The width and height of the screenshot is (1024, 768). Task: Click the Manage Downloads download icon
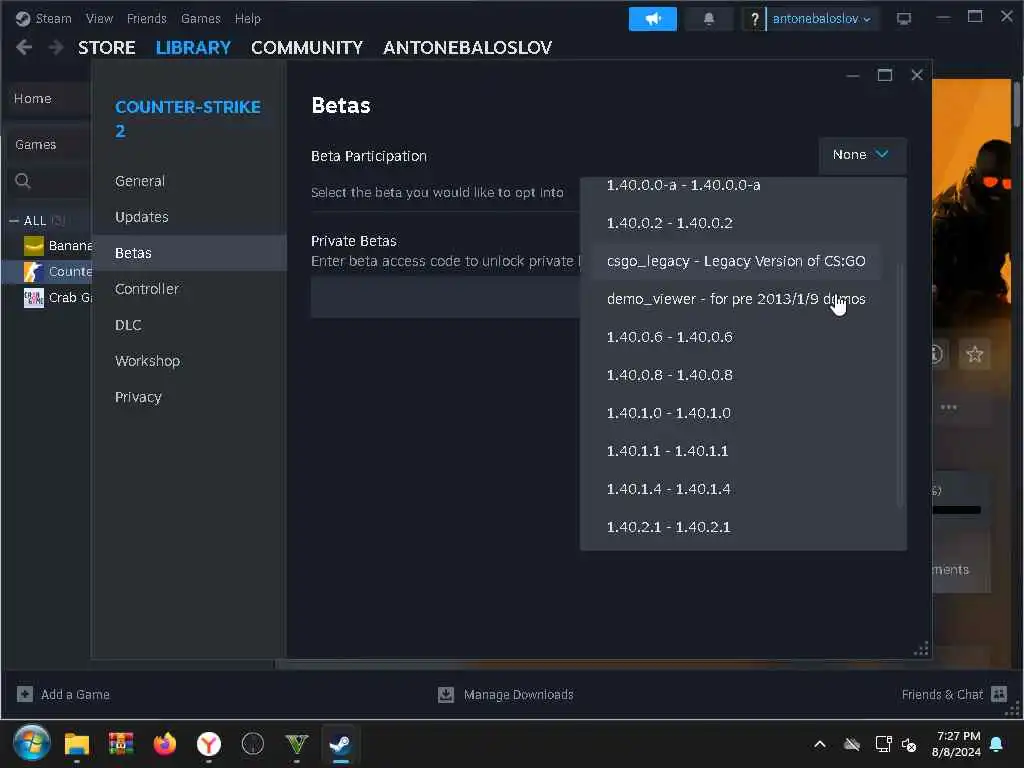click(x=446, y=694)
